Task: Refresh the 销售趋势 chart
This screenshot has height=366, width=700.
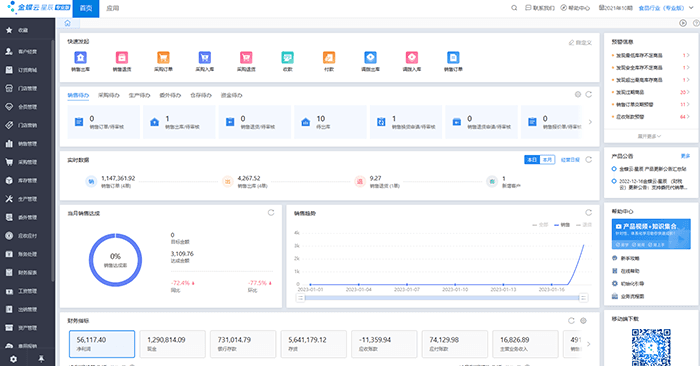Action: [x=588, y=213]
